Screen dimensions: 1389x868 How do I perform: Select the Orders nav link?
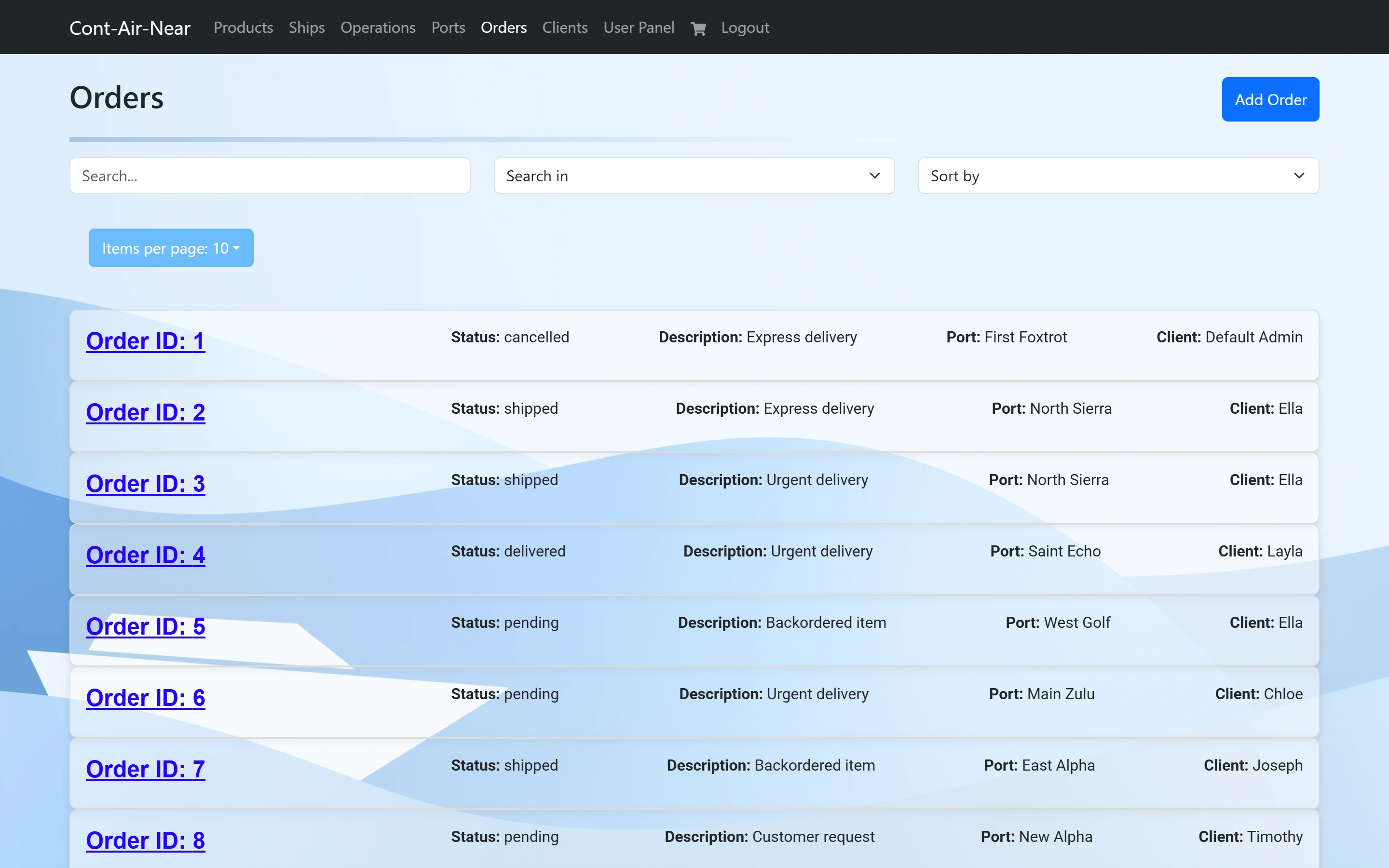[x=504, y=27]
